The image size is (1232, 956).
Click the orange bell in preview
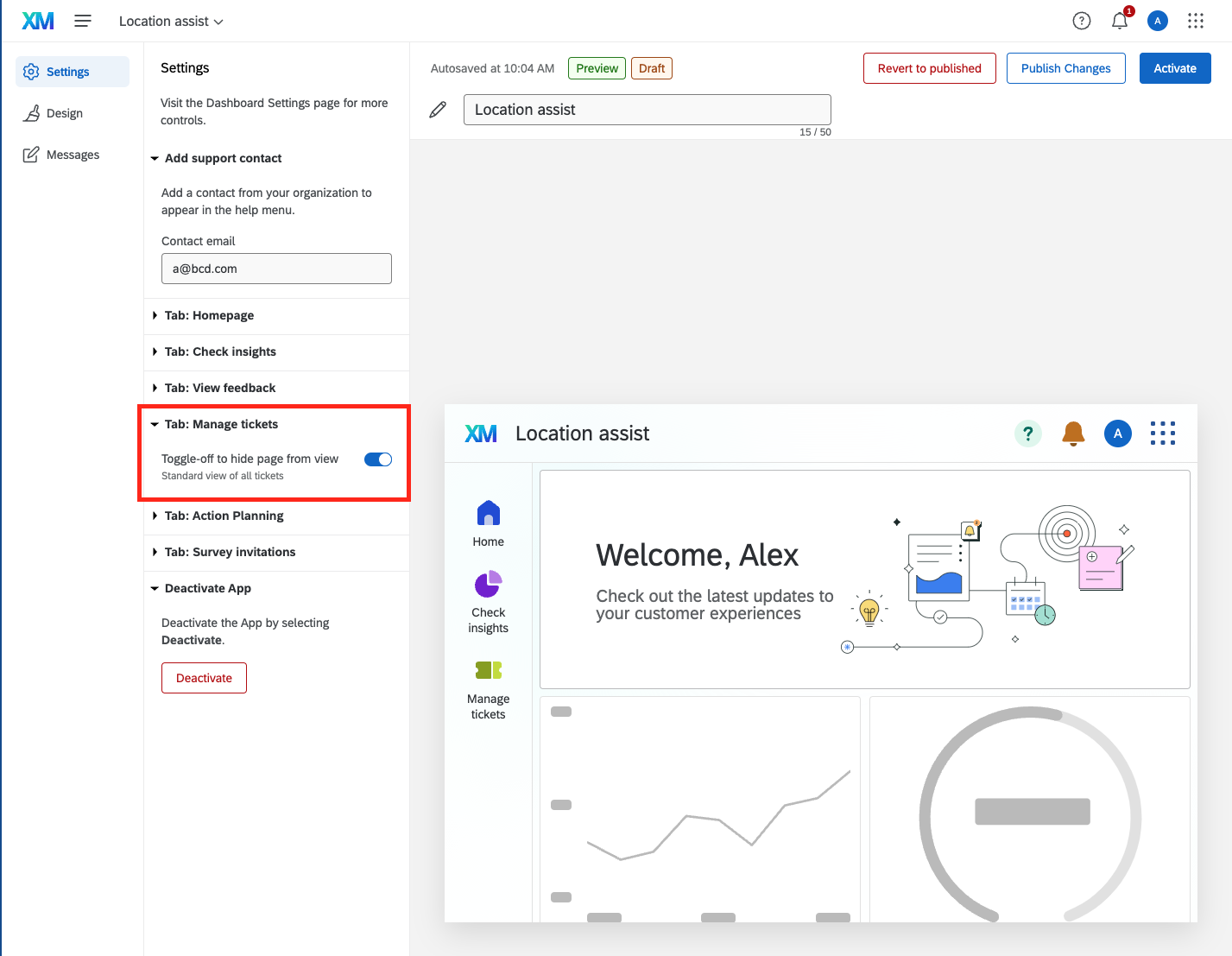point(1073,434)
